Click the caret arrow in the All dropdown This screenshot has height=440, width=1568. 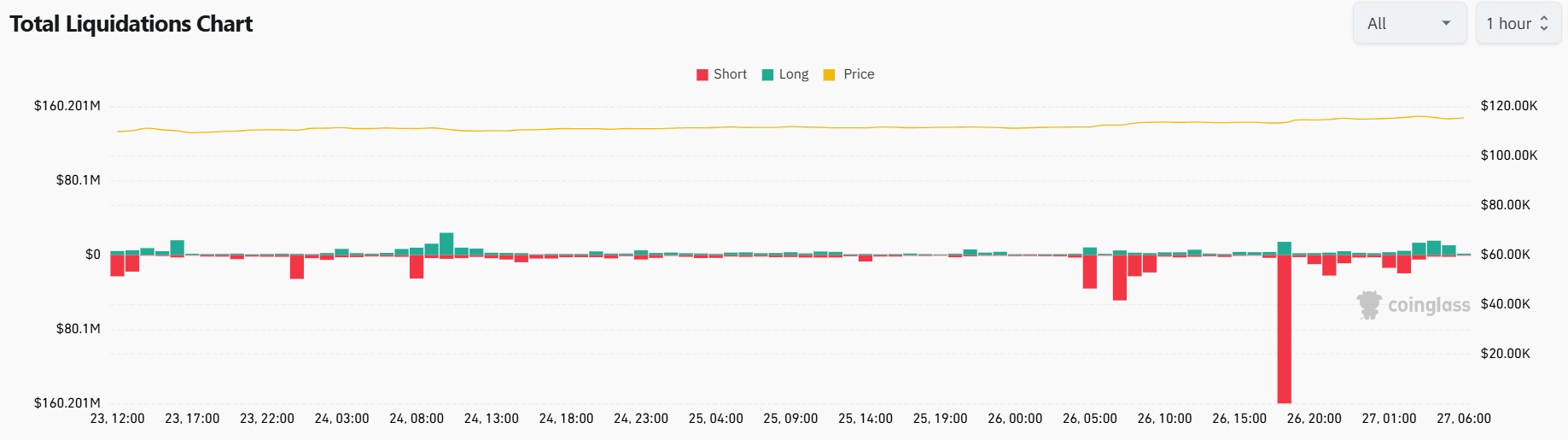(x=1446, y=24)
